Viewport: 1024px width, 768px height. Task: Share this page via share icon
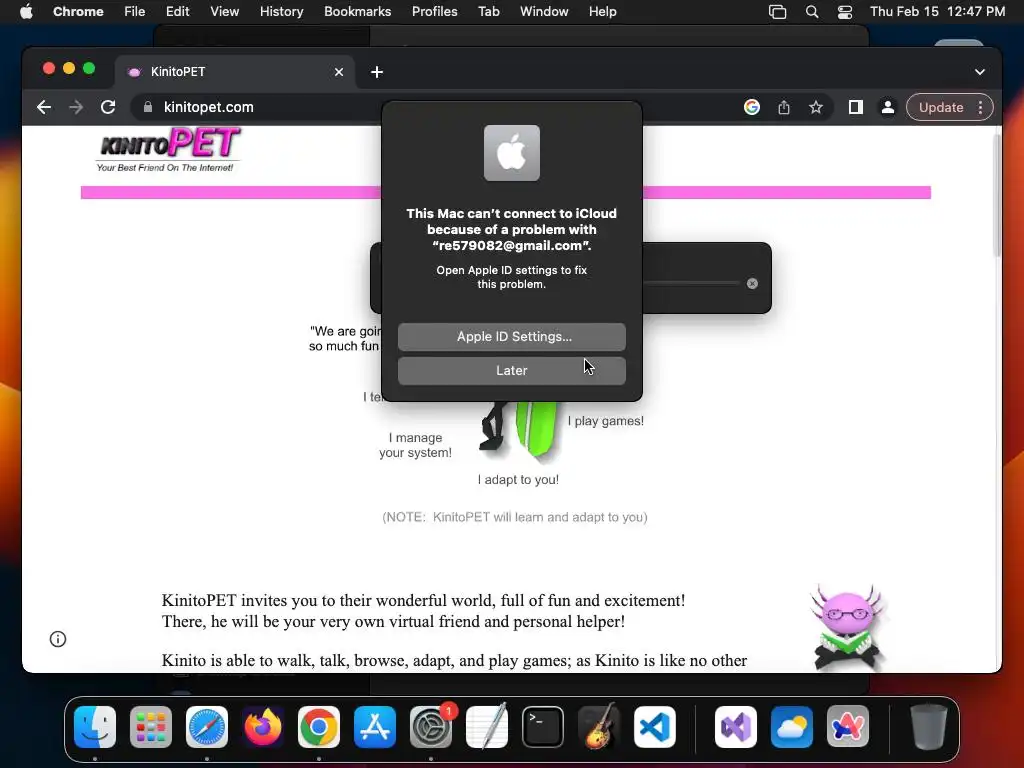[x=784, y=108]
